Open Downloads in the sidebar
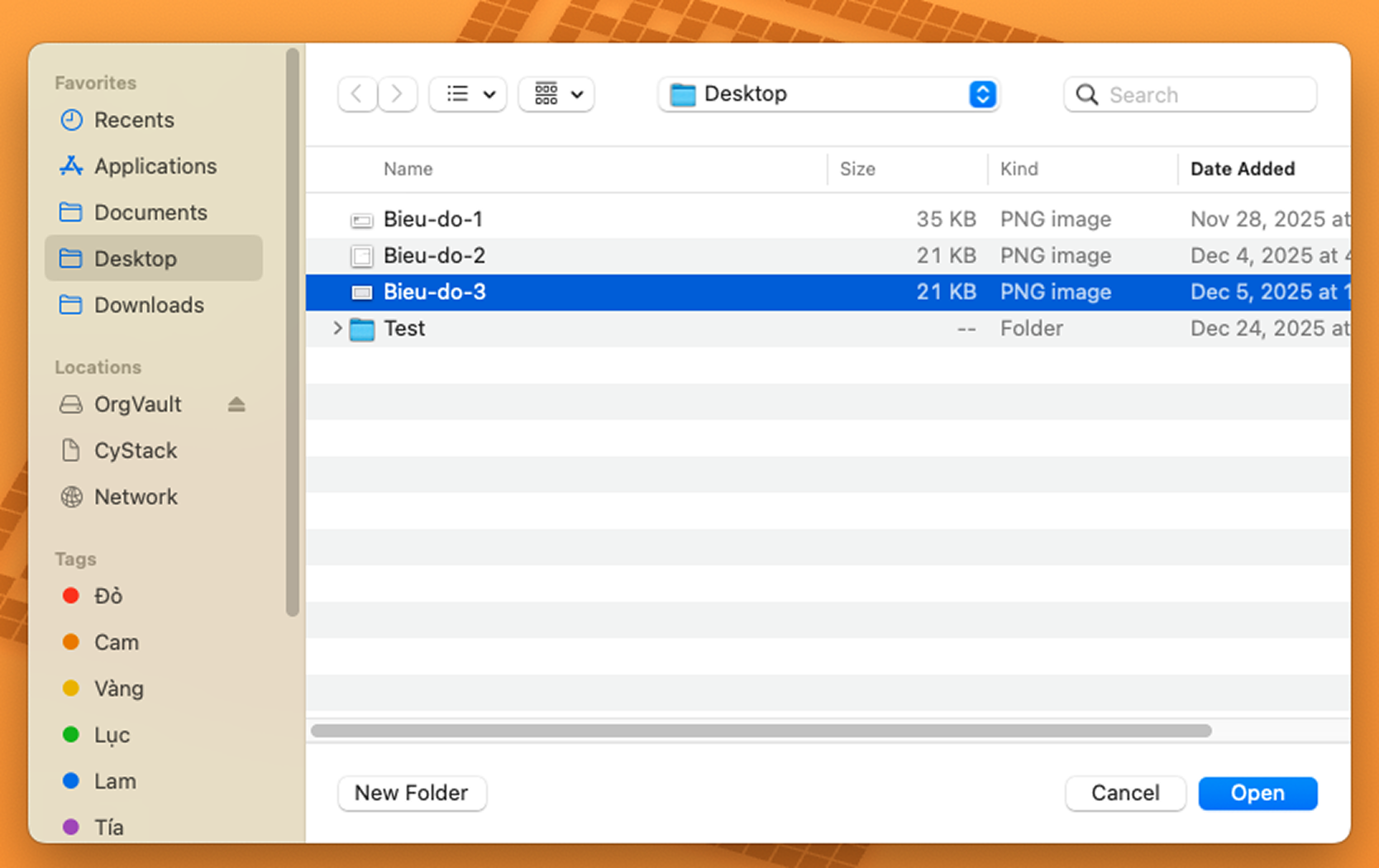The height and width of the screenshot is (868, 1379). click(x=154, y=305)
